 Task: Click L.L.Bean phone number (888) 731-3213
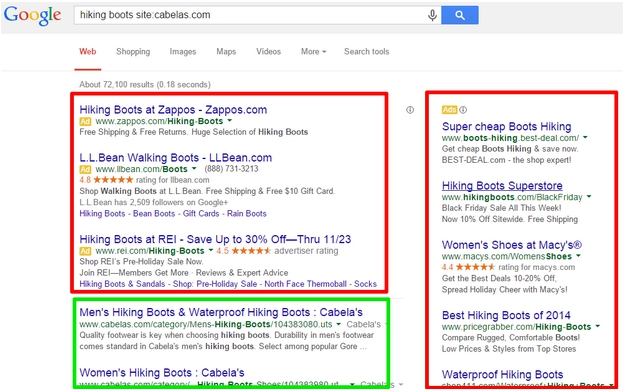coord(231,168)
